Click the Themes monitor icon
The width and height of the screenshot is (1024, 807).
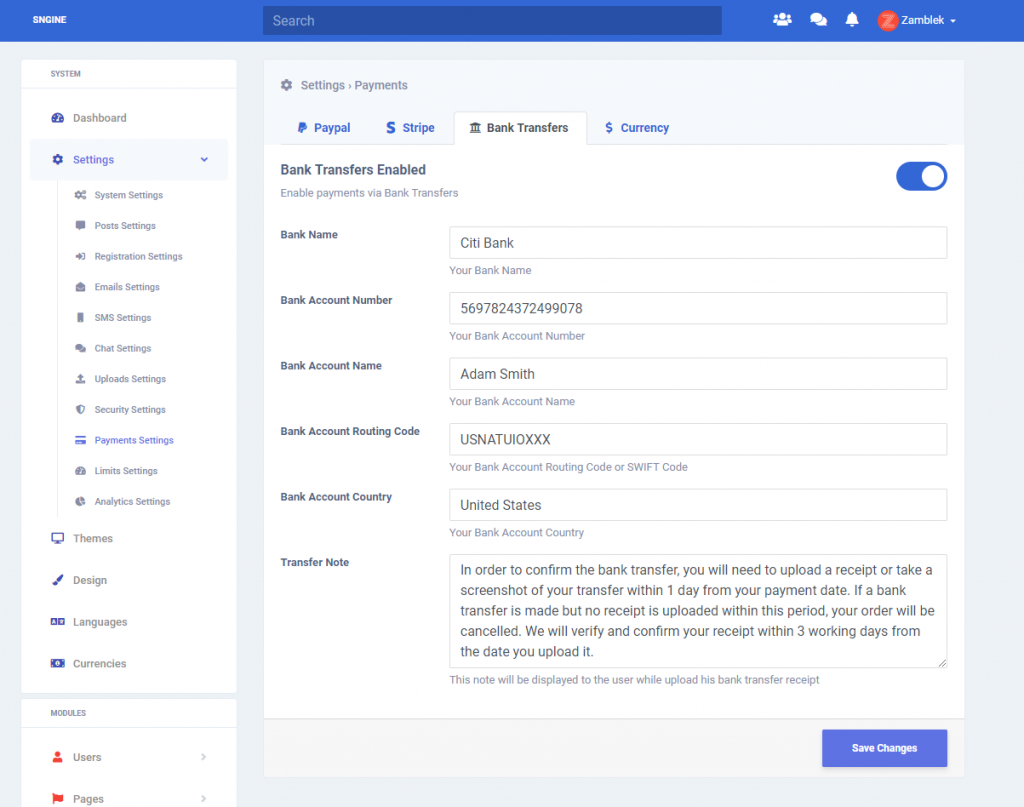pyautogui.click(x=57, y=539)
